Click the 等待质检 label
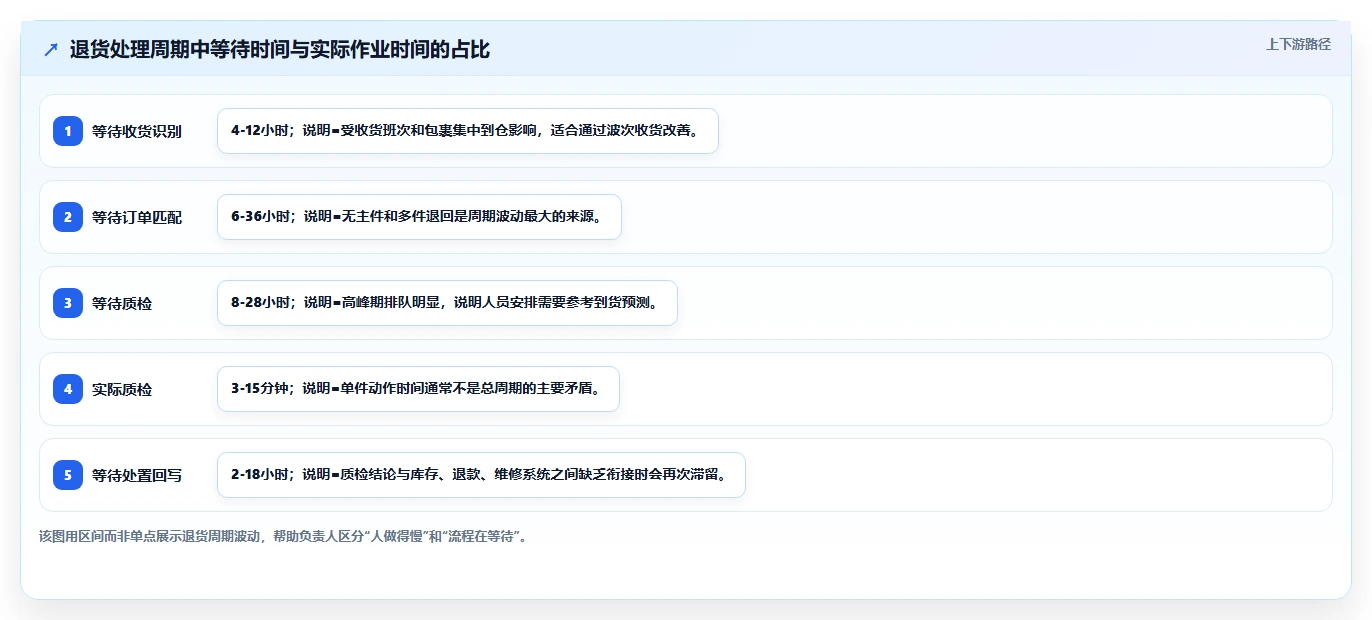This screenshot has height=620, width=1372. coord(122,303)
